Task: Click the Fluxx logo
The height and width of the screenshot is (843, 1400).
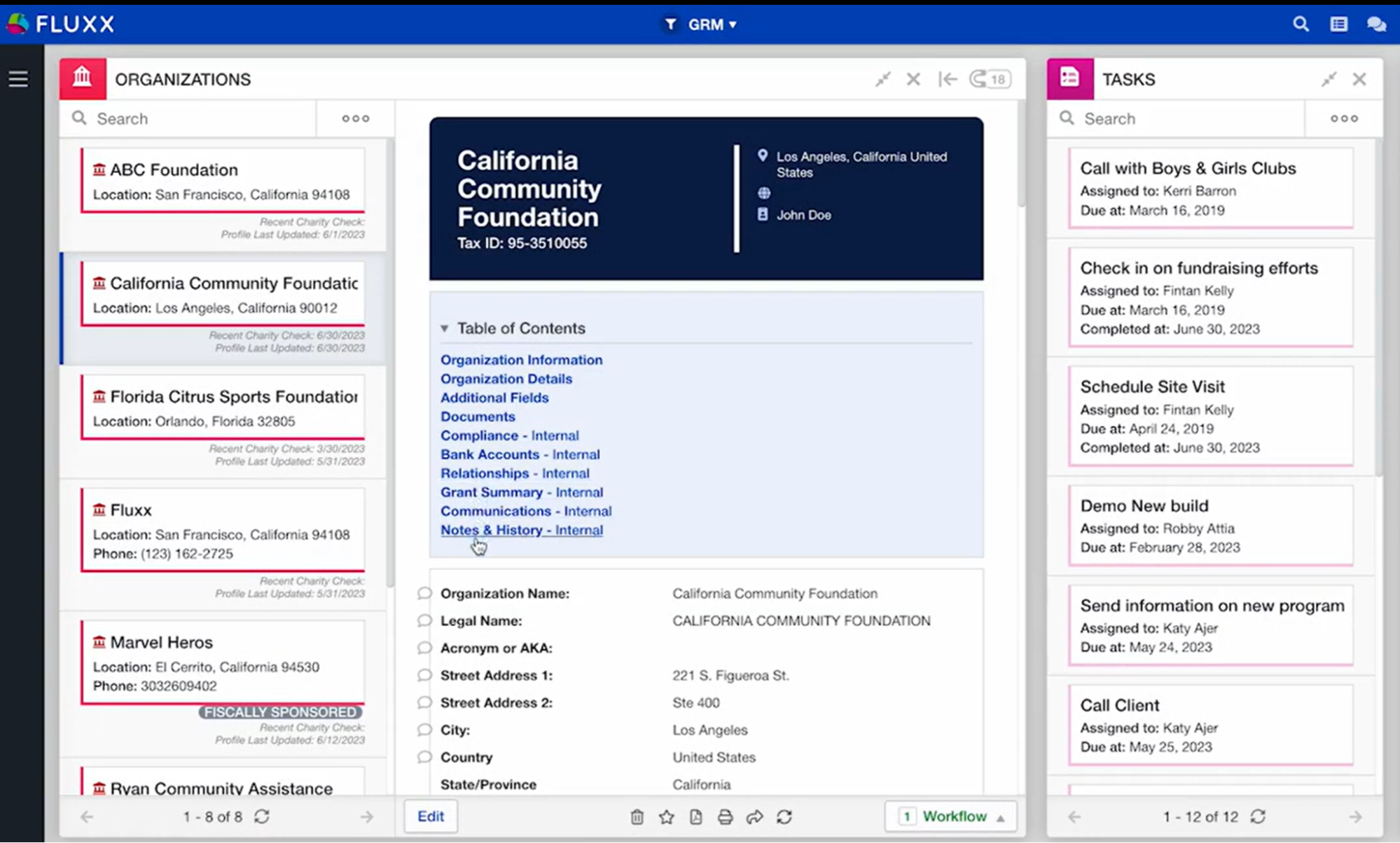Action: coord(60,24)
